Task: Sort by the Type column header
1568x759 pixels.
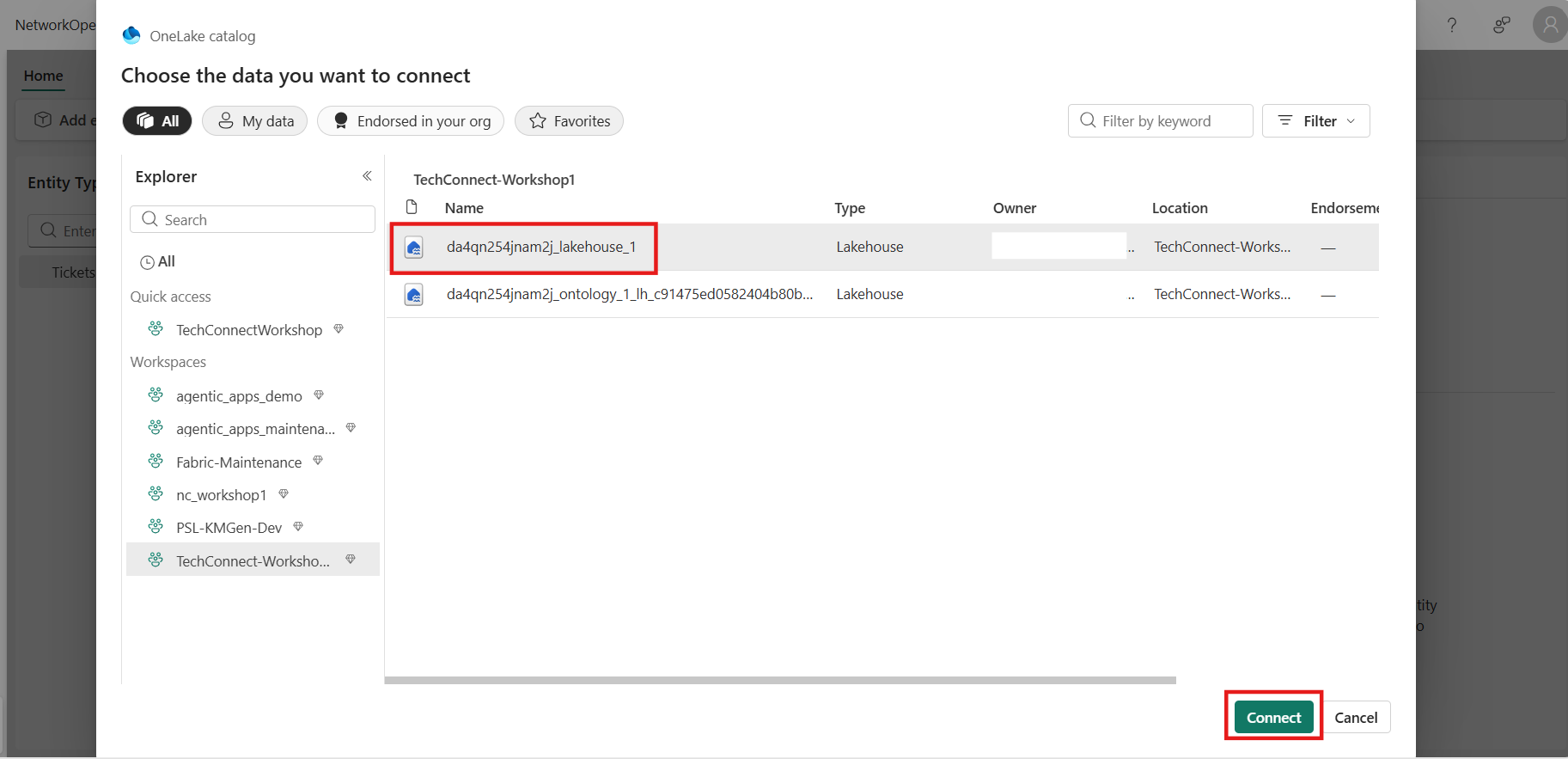Action: point(850,208)
